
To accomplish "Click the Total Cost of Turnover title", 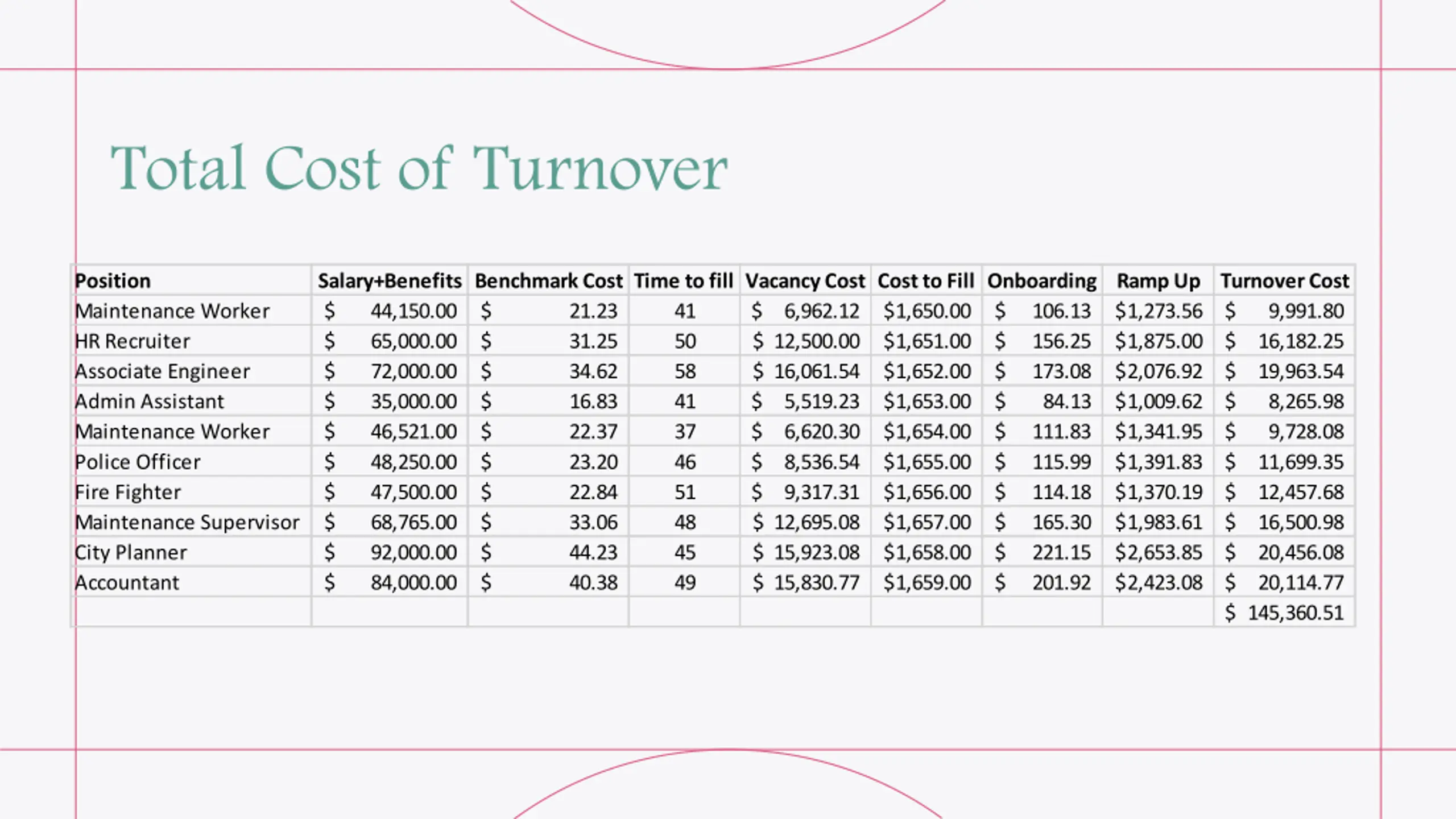I will pos(419,168).
